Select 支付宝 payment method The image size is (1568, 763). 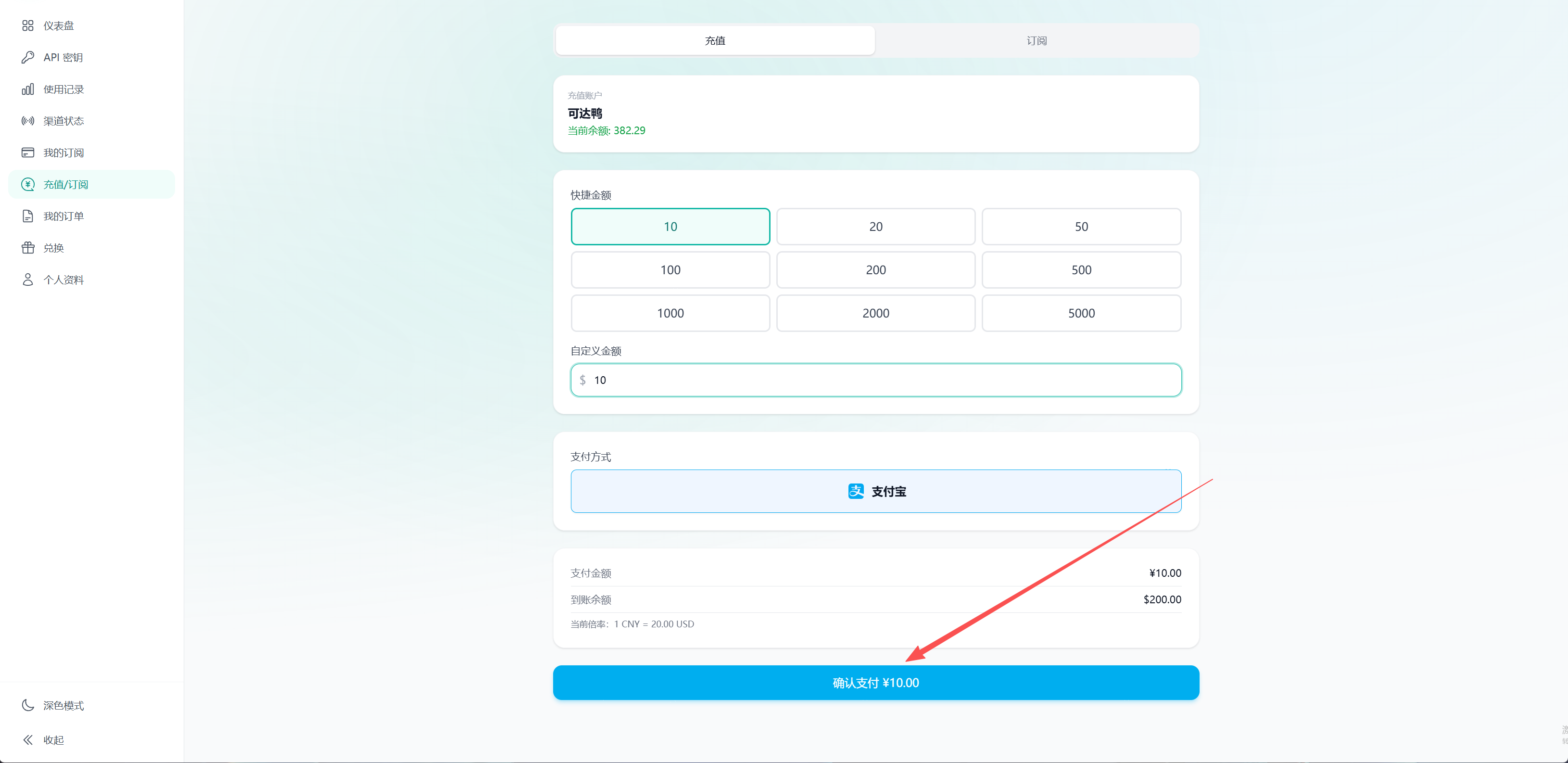[875, 491]
